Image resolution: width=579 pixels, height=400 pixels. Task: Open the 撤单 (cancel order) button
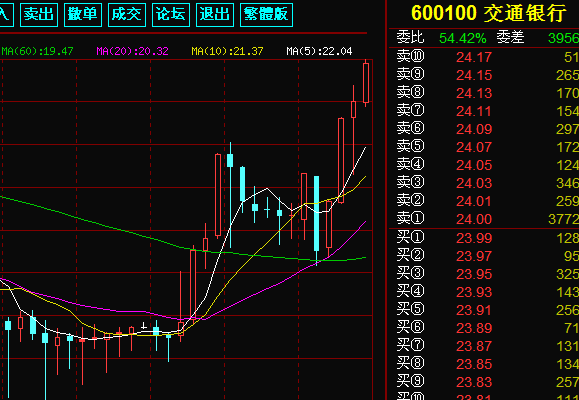pyautogui.click(x=83, y=15)
